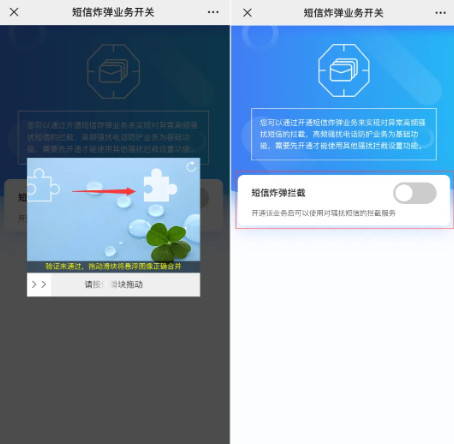Open the three-dot menu on the dimmed screen

tap(213, 12)
